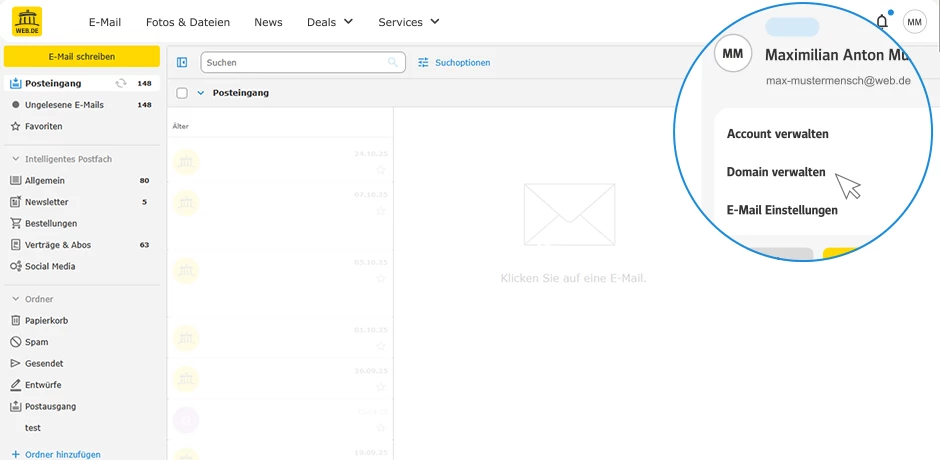This screenshot has width=940, height=460.
Task: Click the Newsletter folder icon
Action: (16, 202)
